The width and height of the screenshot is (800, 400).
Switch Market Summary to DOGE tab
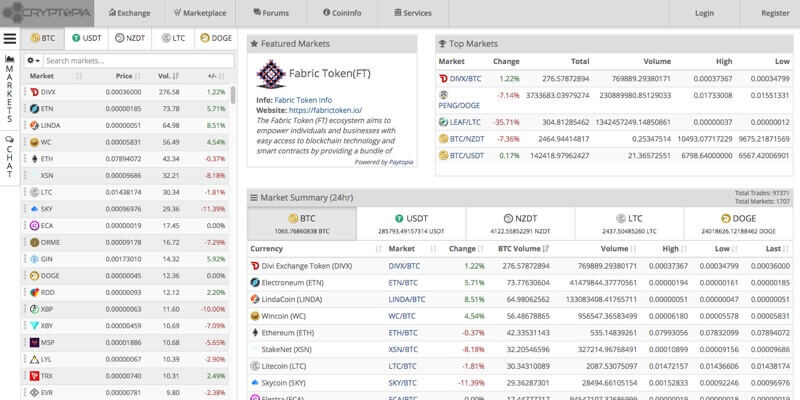[x=738, y=224]
